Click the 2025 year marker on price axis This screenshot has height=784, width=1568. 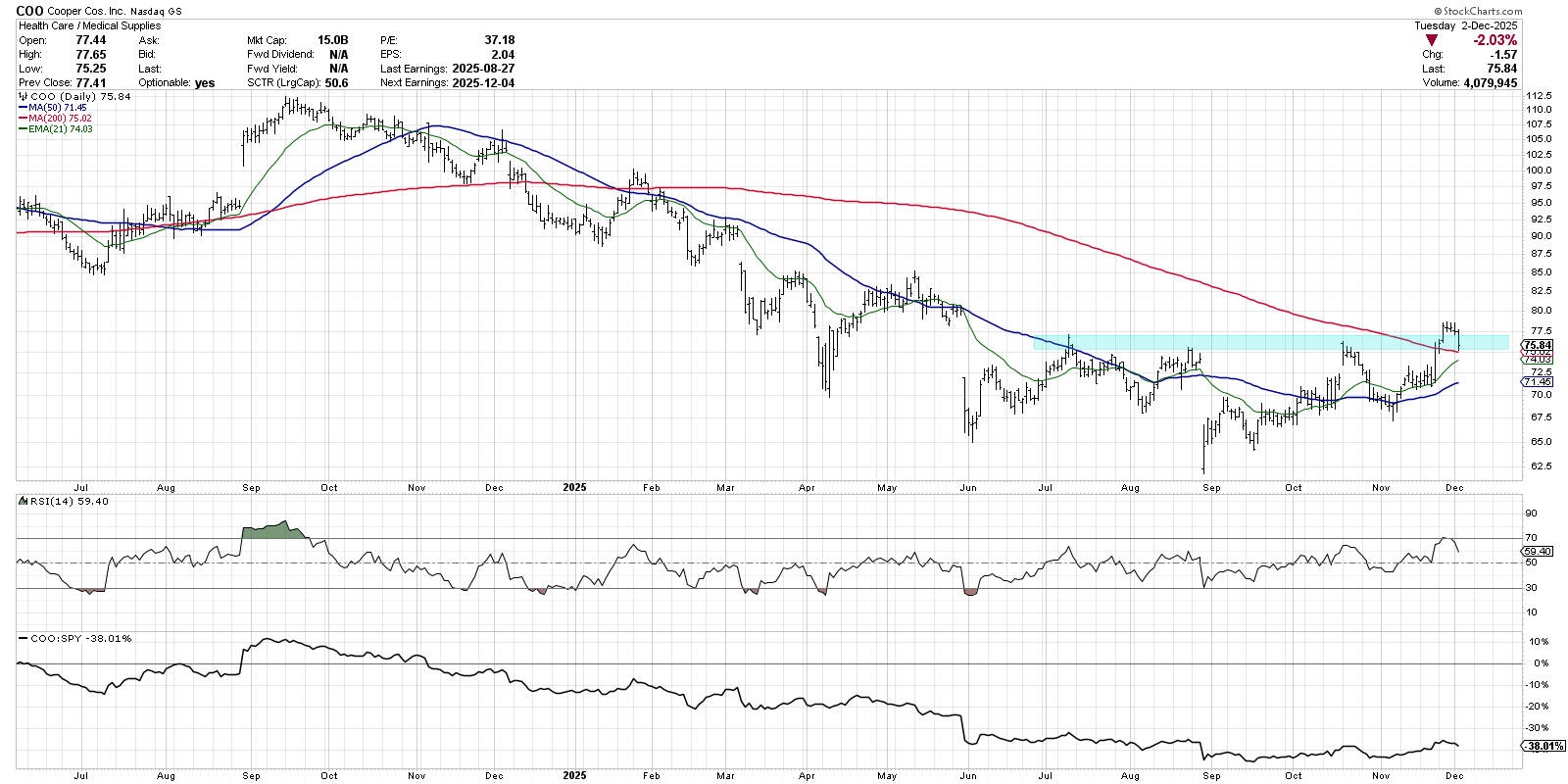(574, 487)
